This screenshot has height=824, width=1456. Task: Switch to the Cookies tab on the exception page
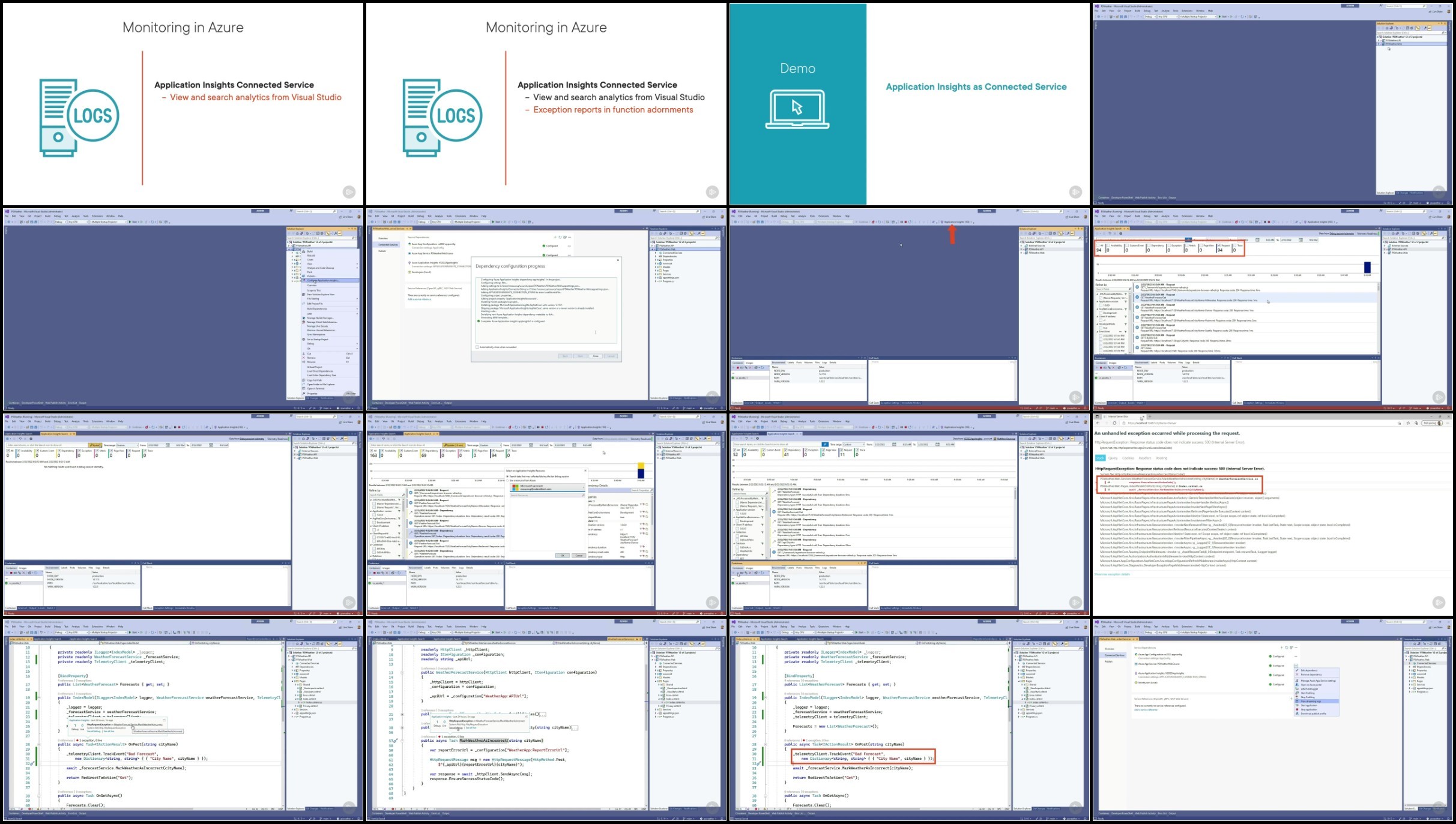[x=1128, y=458]
